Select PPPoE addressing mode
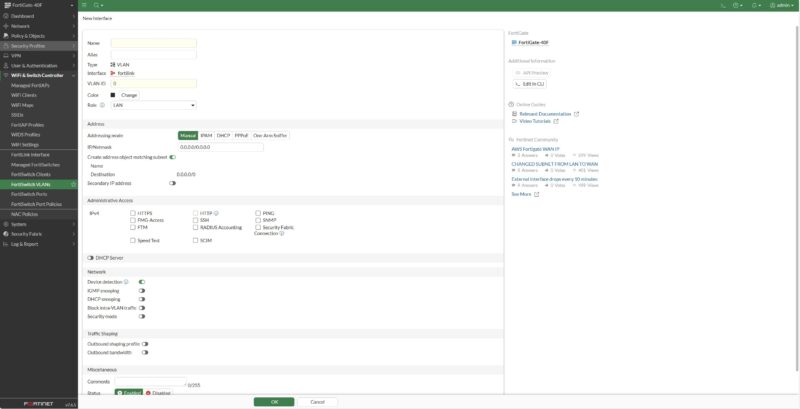 241,136
